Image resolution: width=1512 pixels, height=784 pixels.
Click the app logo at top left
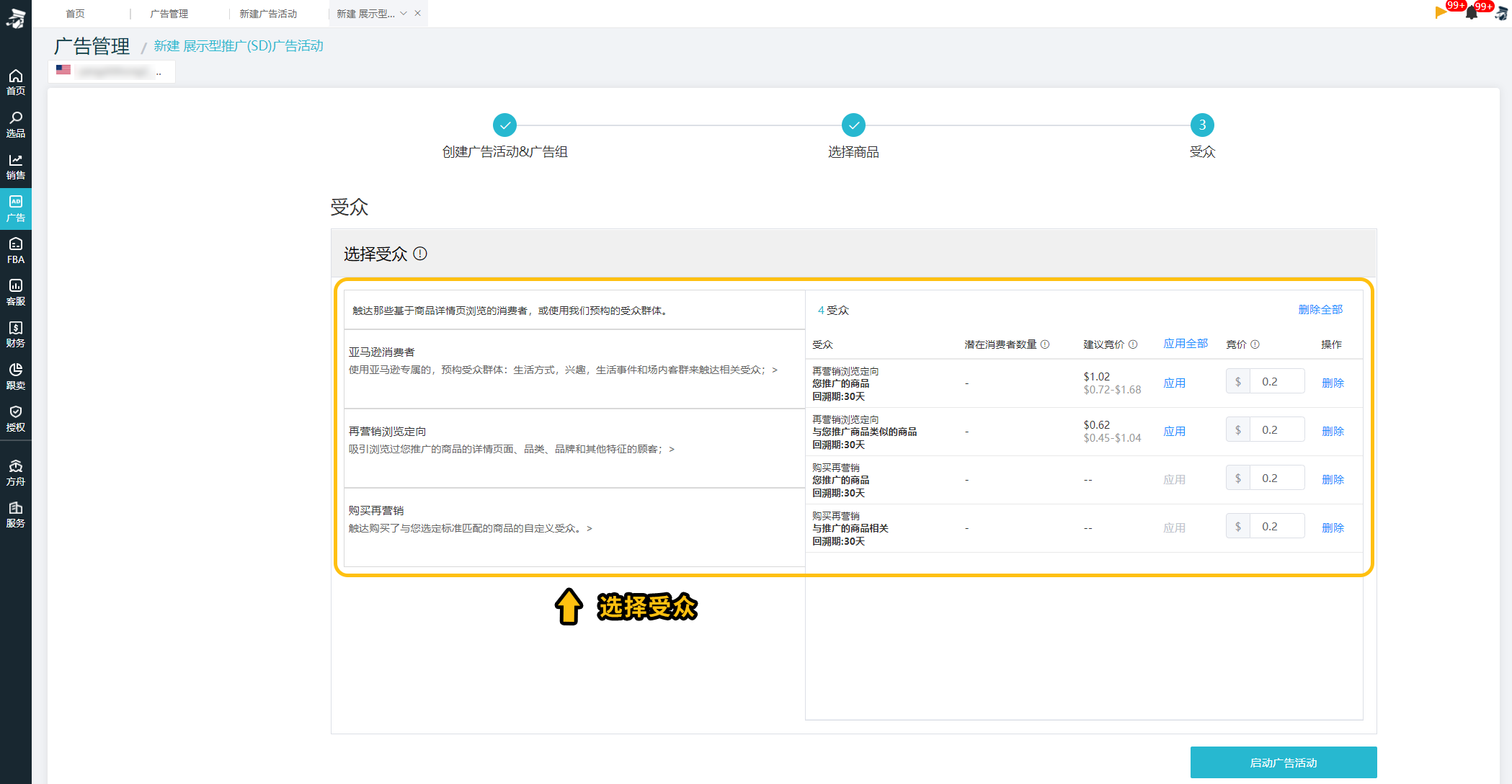coord(16,17)
